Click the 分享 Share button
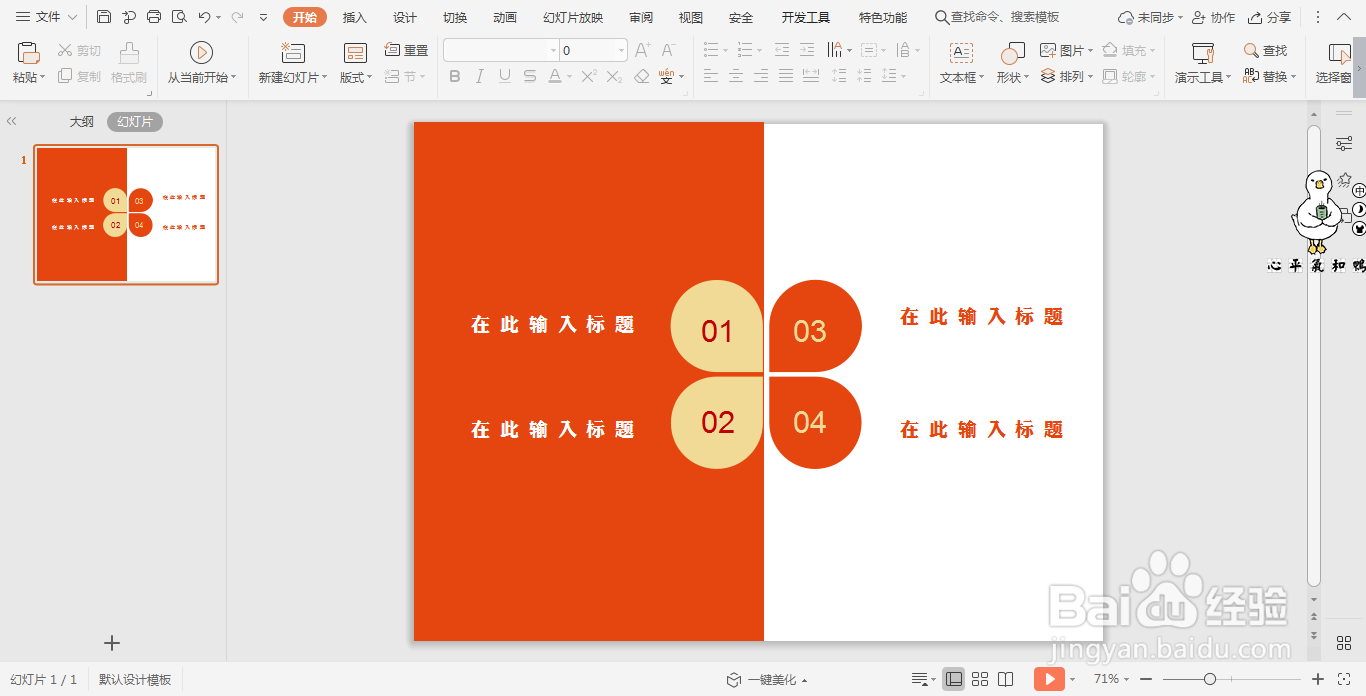 click(x=1269, y=17)
